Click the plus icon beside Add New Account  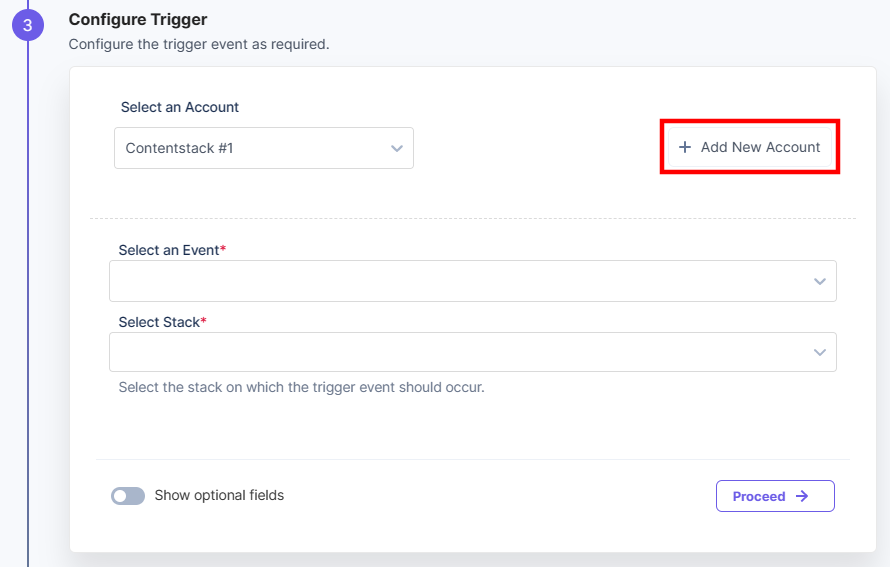685,147
